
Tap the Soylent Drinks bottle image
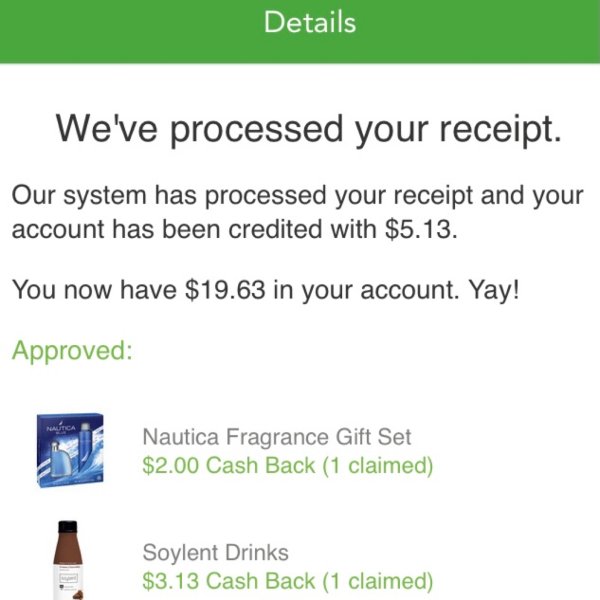tap(68, 560)
